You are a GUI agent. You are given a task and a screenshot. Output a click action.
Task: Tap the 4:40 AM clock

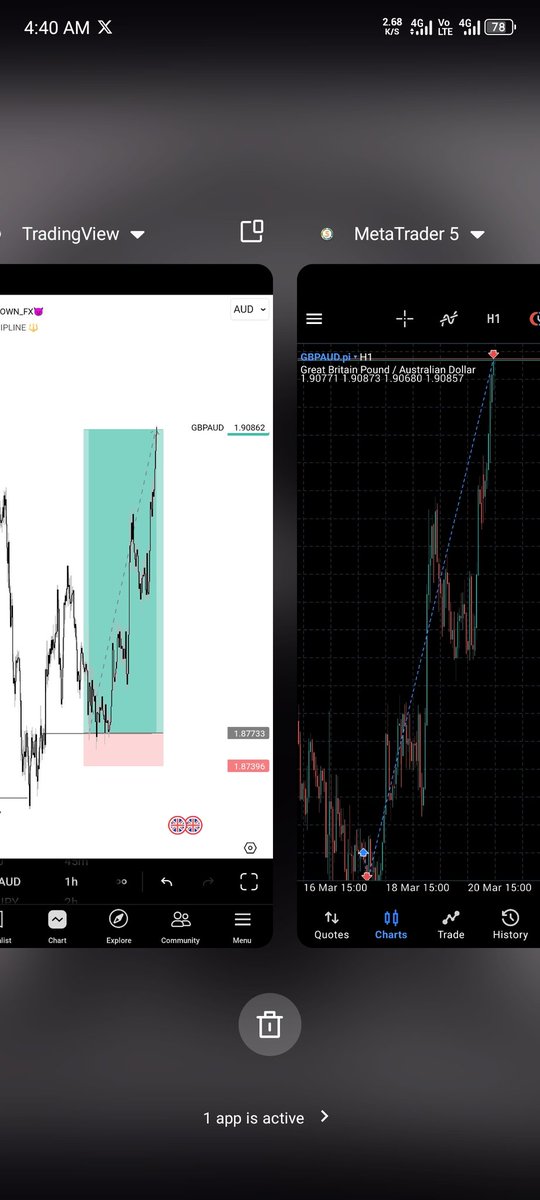(x=56, y=27)
